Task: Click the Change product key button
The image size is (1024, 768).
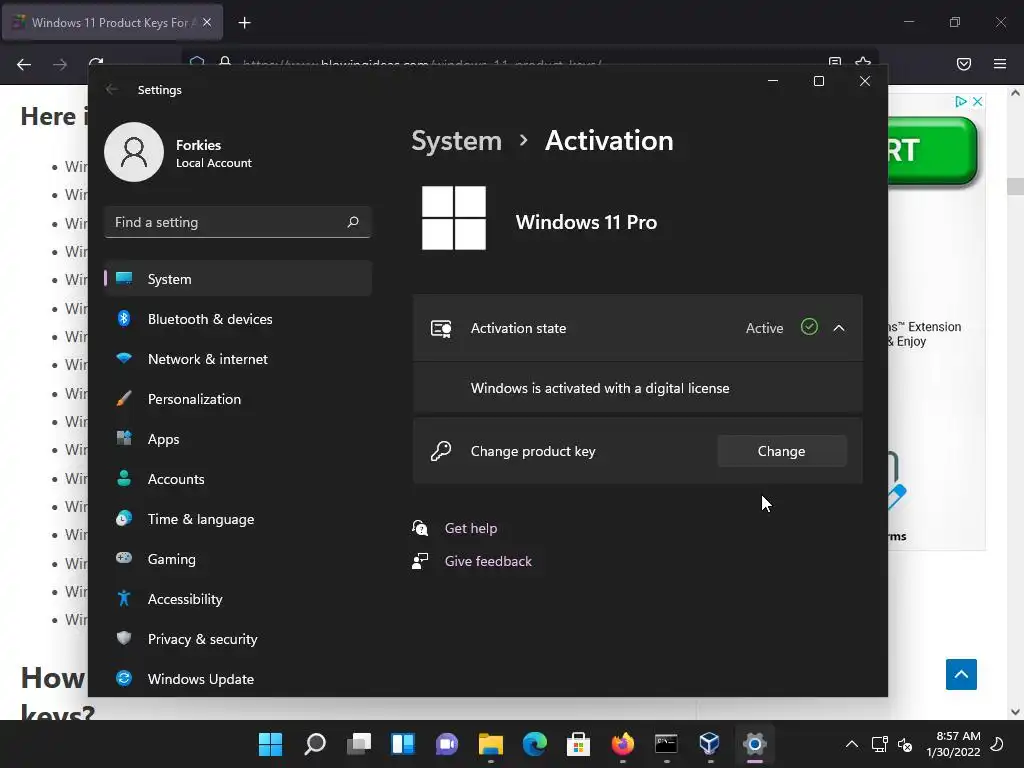Action: [x=782, y=451]
